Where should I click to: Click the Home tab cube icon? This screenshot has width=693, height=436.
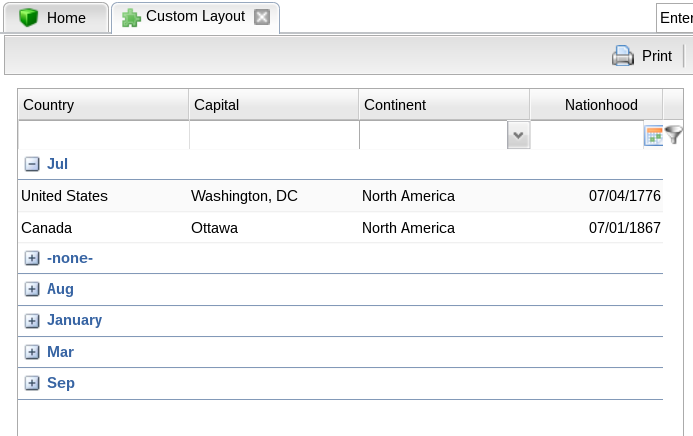point(29,18)
